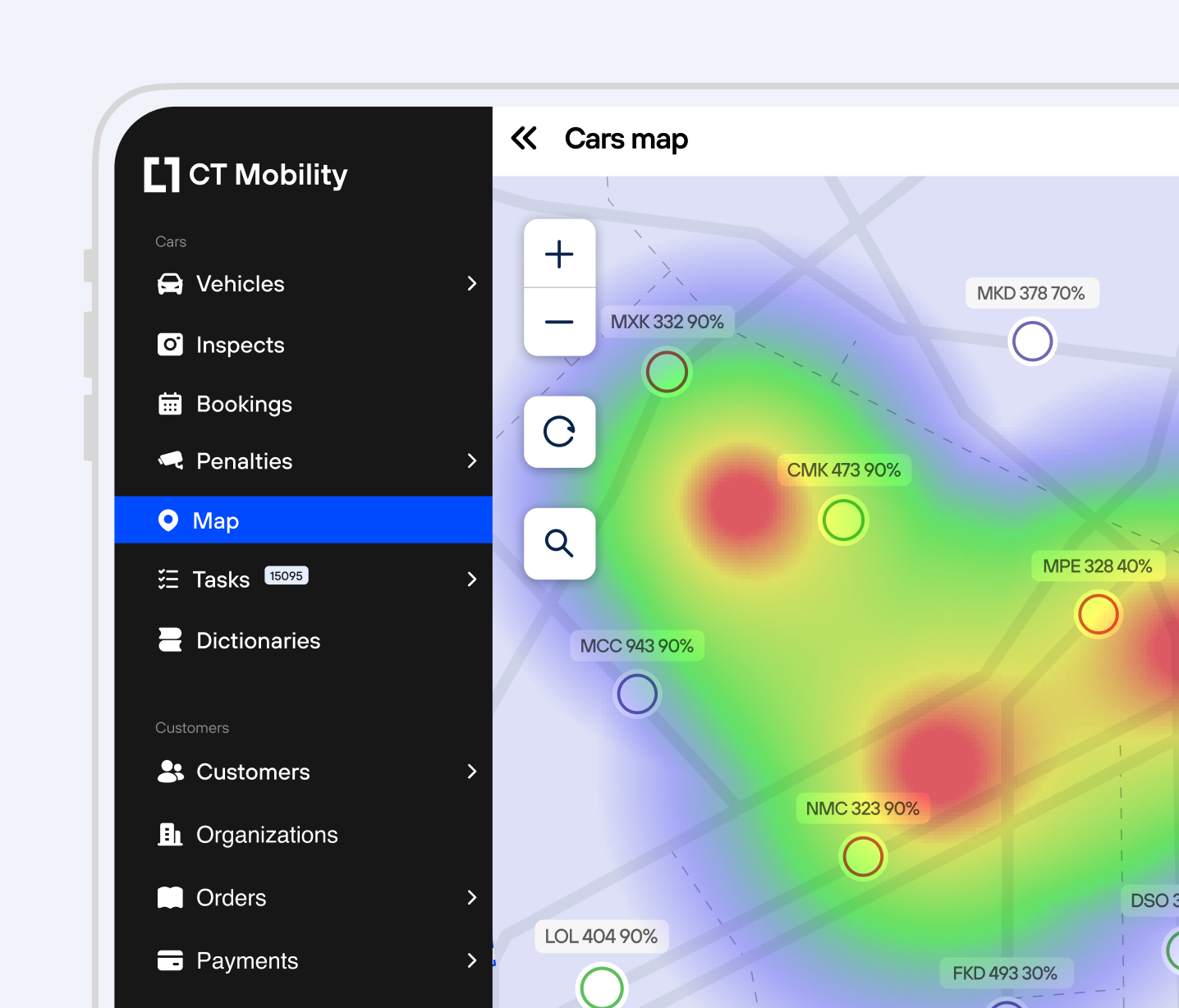Zoom in the map with plus button
Screen dimensions: 1179x1008
(560, 254)
